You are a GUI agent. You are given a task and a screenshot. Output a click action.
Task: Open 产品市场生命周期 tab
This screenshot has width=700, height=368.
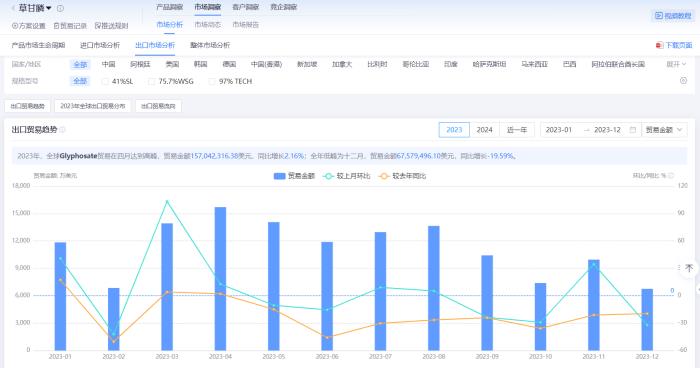tap(38, 45)
